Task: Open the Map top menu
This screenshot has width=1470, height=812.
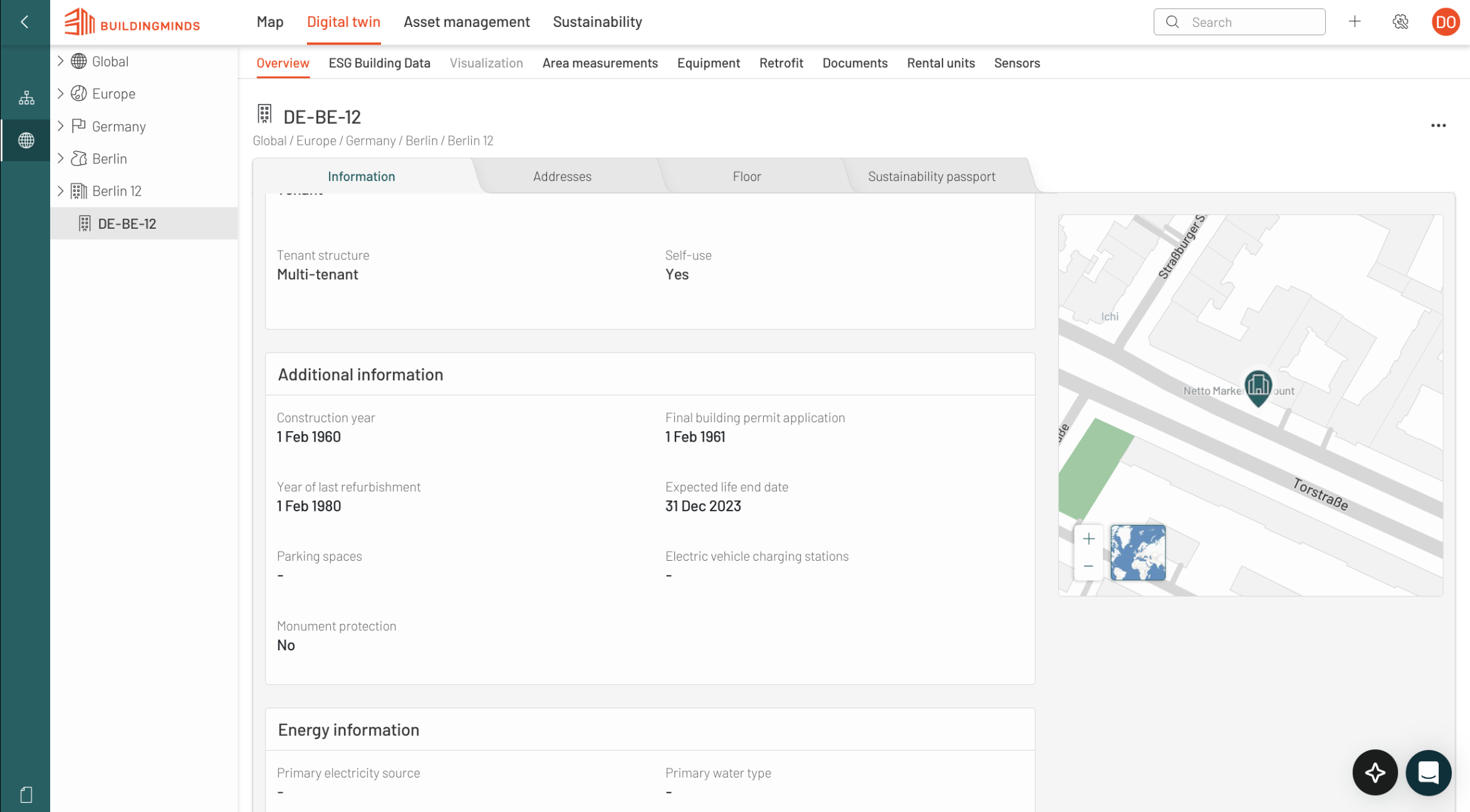Action: (x=270, y=22)
